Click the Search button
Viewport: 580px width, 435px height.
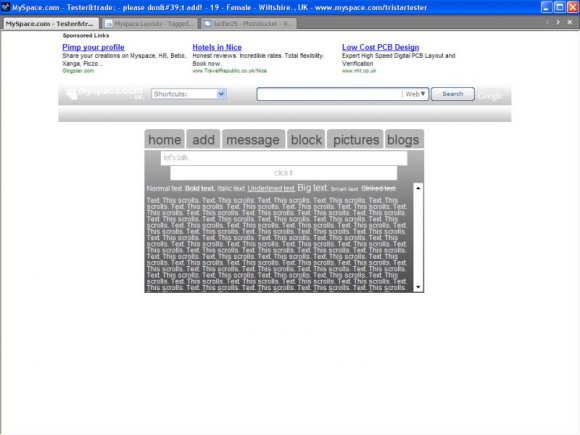[453, 94]
